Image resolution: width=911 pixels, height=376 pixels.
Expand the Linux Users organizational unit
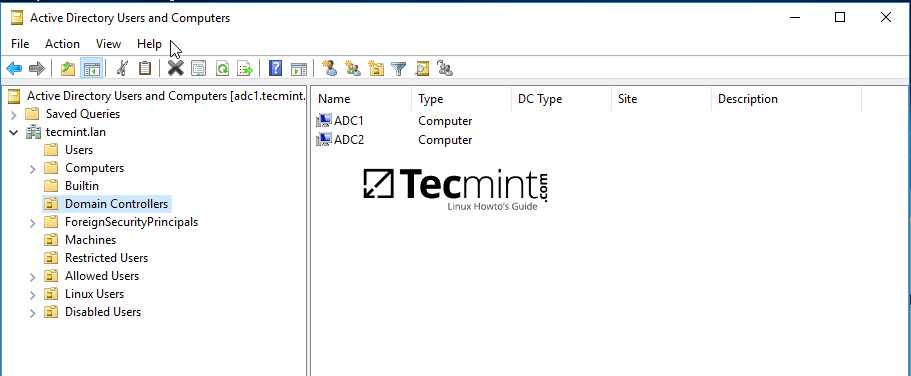pyautogui.click(x=33, y=295)
